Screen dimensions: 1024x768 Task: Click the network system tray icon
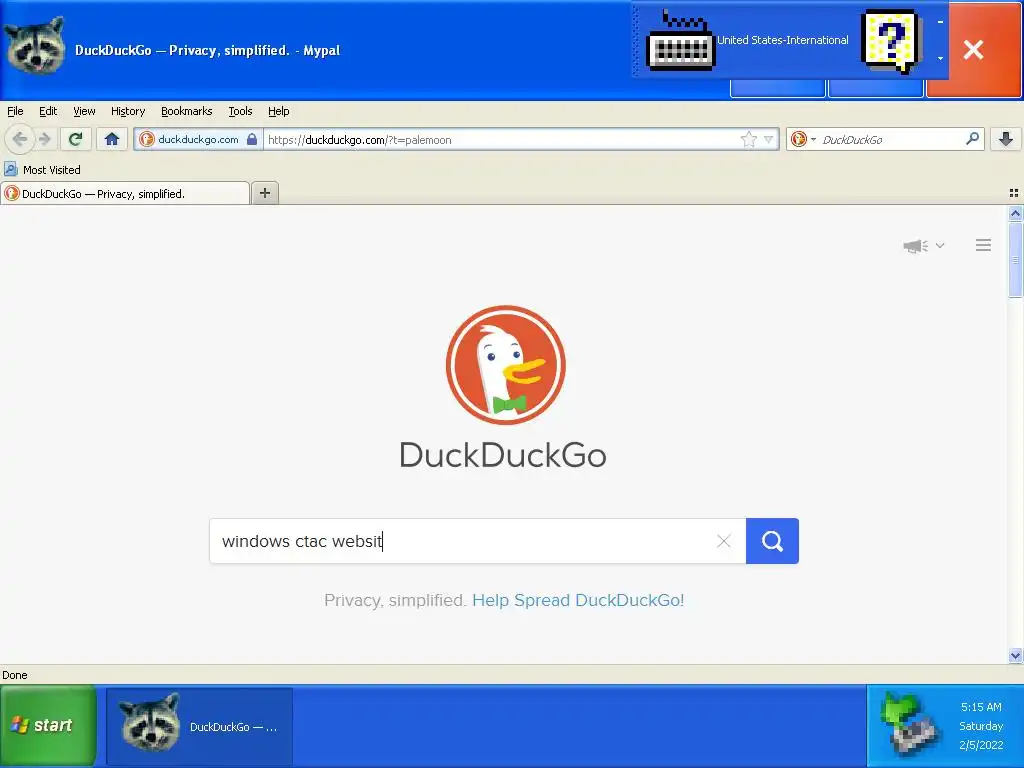(910, 725)
